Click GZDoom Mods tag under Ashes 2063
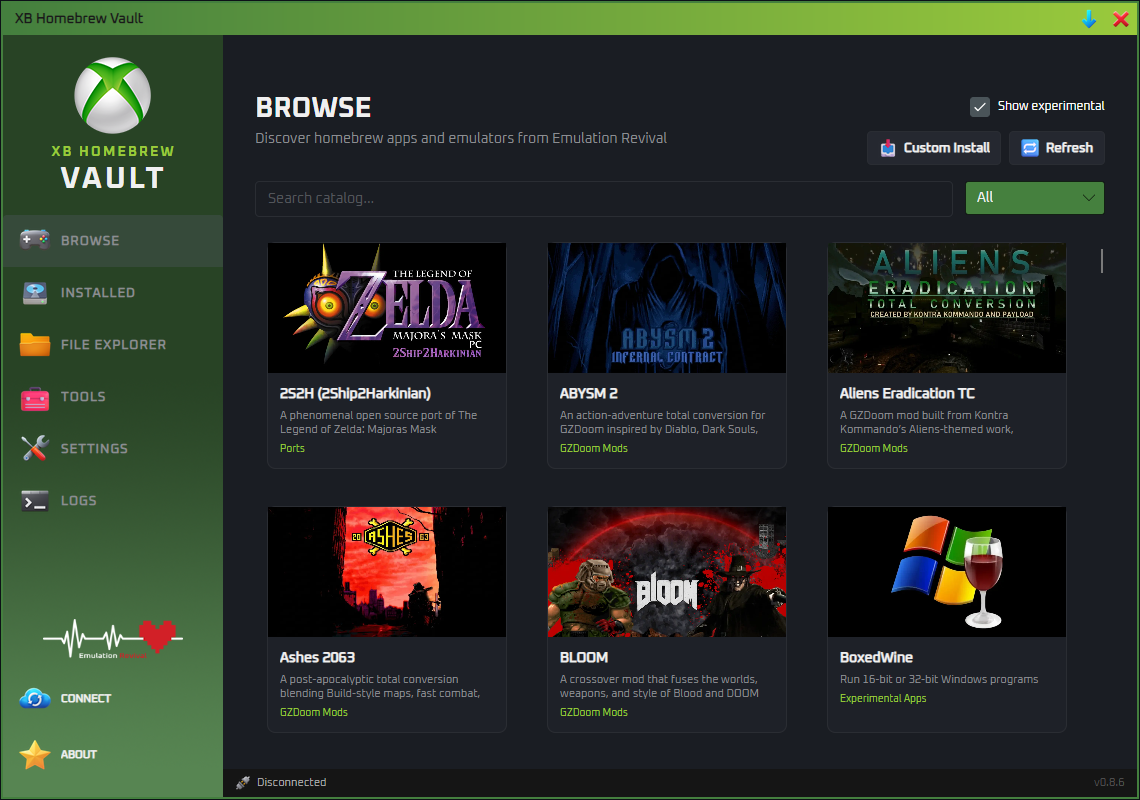 click(314, 713)
